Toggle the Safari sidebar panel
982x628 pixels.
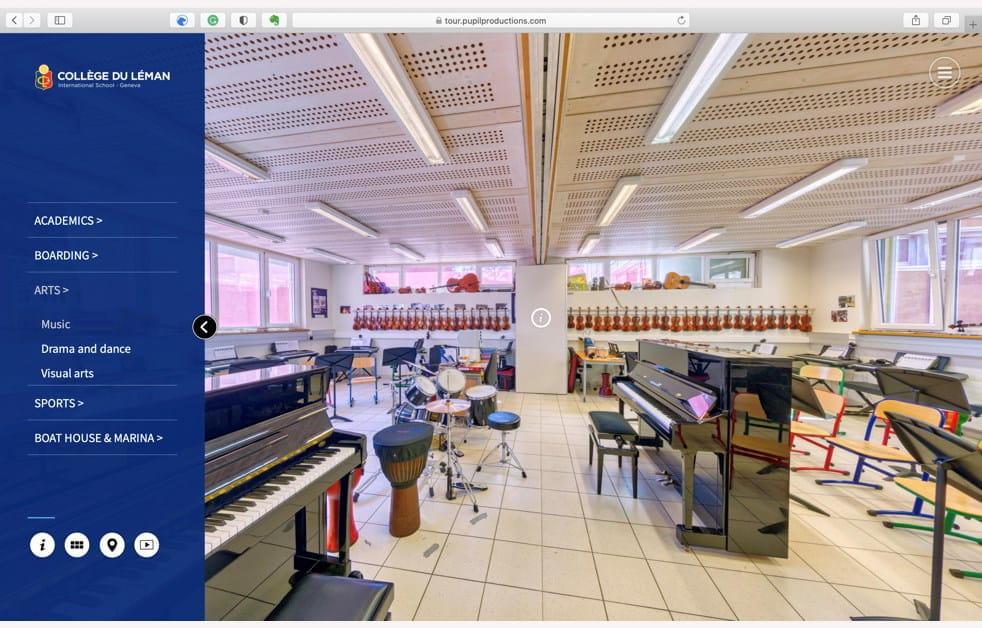60,20
